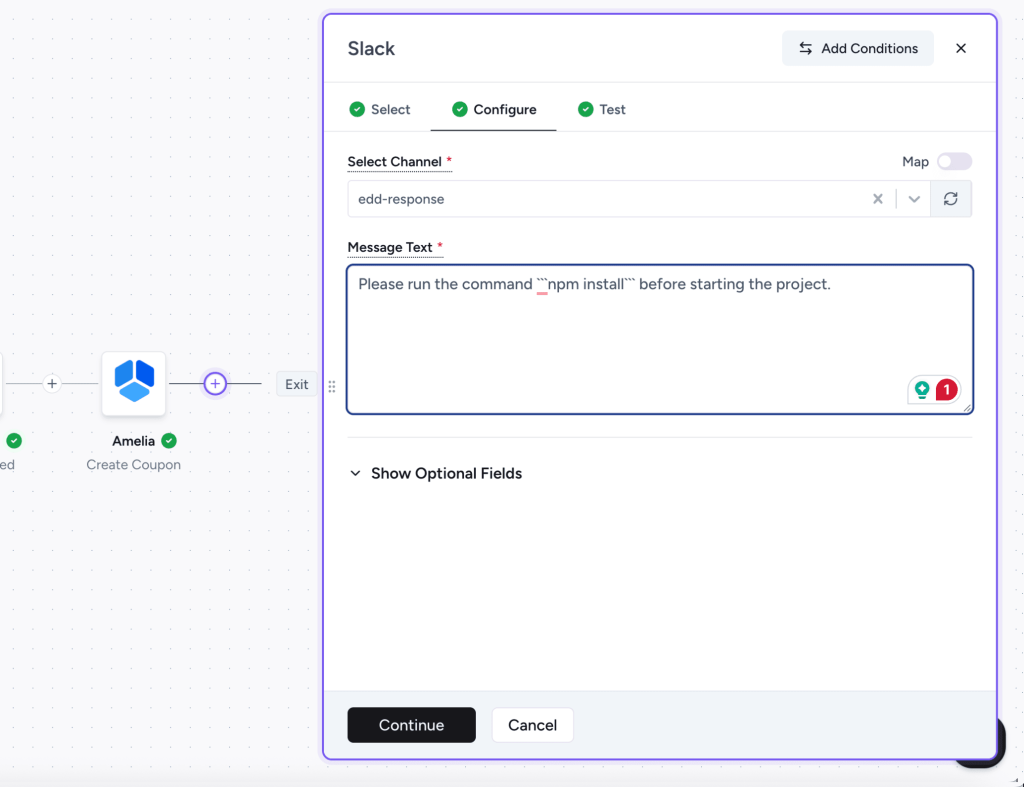
Task: Switch to the Select tab
Action: point(380,110)
